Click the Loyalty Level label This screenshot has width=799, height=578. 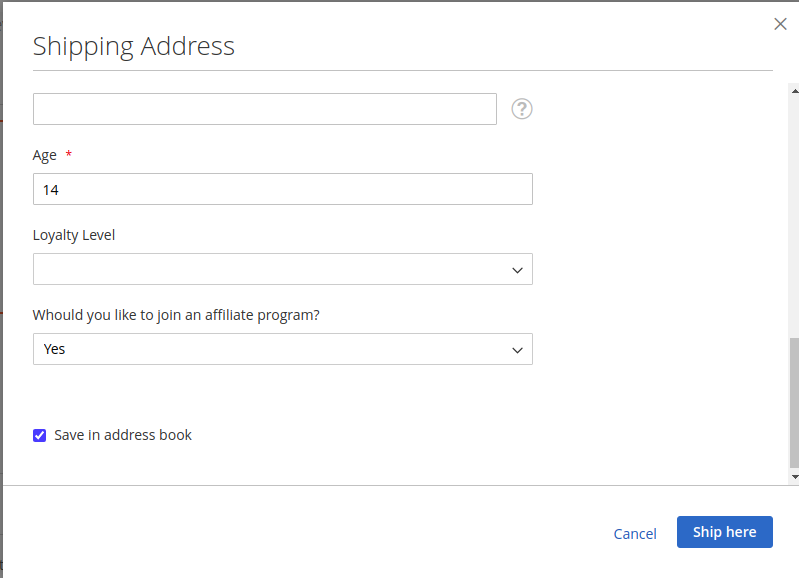tap(74, 235)
